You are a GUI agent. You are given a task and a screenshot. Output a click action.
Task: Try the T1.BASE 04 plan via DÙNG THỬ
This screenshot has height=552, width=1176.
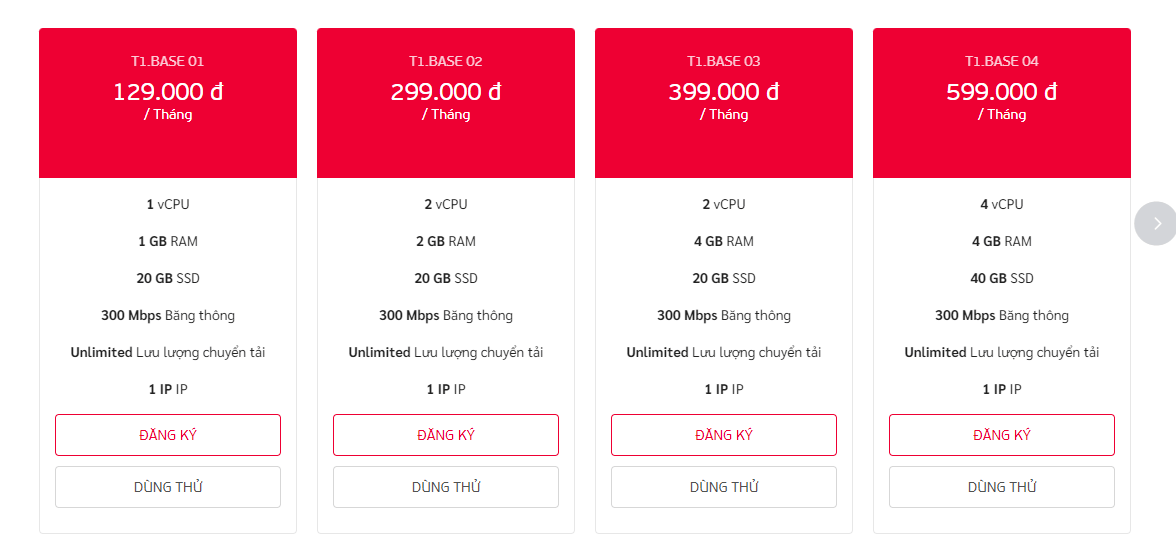(x=1001, y=487)
